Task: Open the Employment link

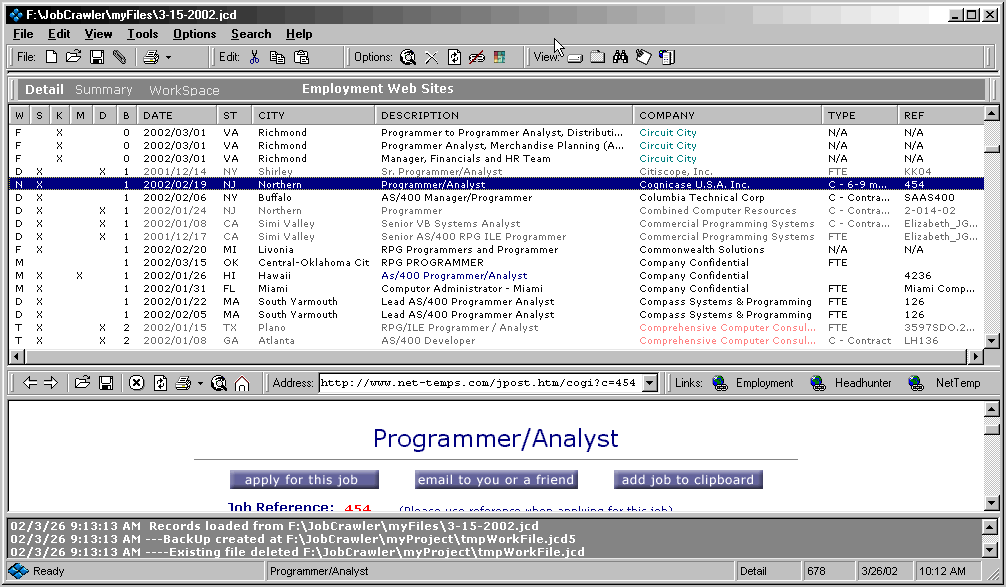Action: pyautogui.click(x=753, y=383)
